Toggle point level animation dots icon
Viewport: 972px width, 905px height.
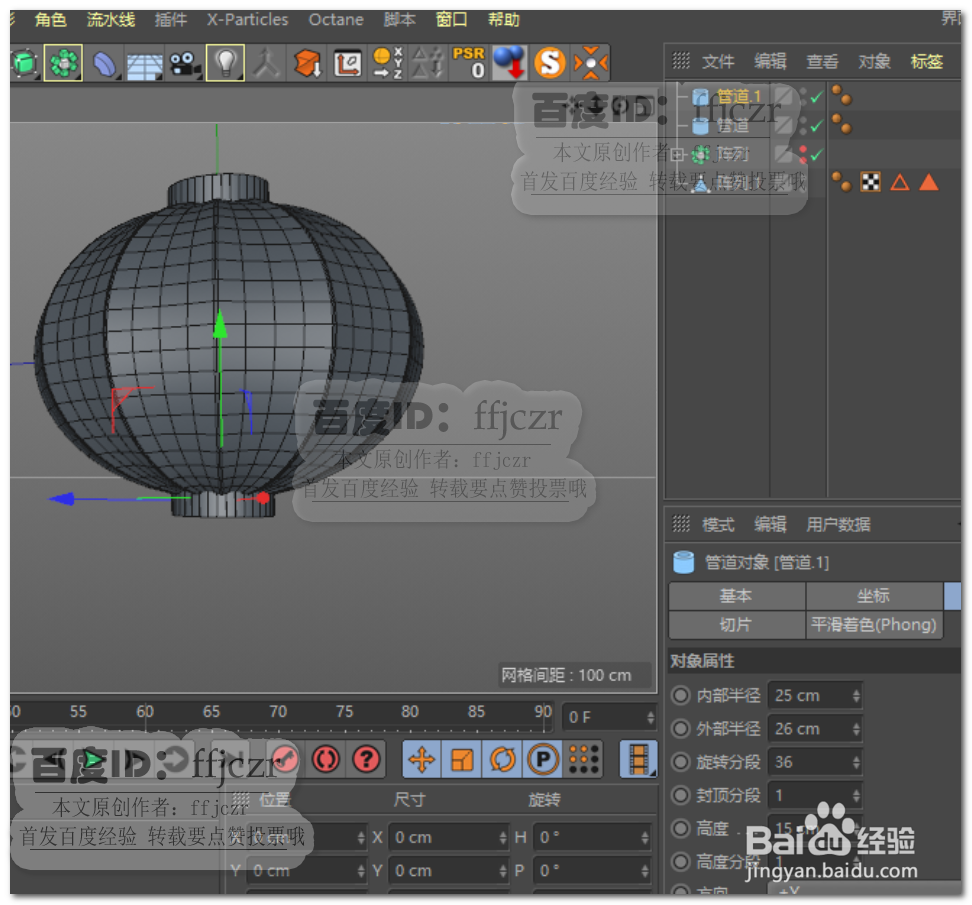coord(583,759)
